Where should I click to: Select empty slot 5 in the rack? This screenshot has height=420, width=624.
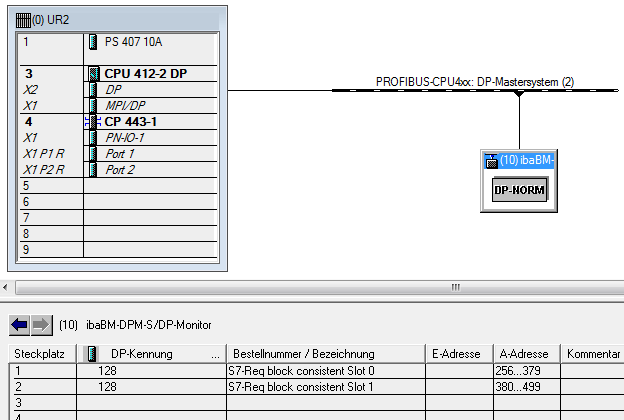click(x=115, y=186)
